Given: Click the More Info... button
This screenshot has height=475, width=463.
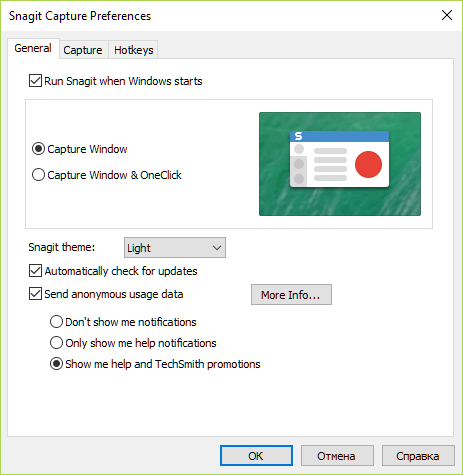Looking at the screenshot, I should click(291, 295).
